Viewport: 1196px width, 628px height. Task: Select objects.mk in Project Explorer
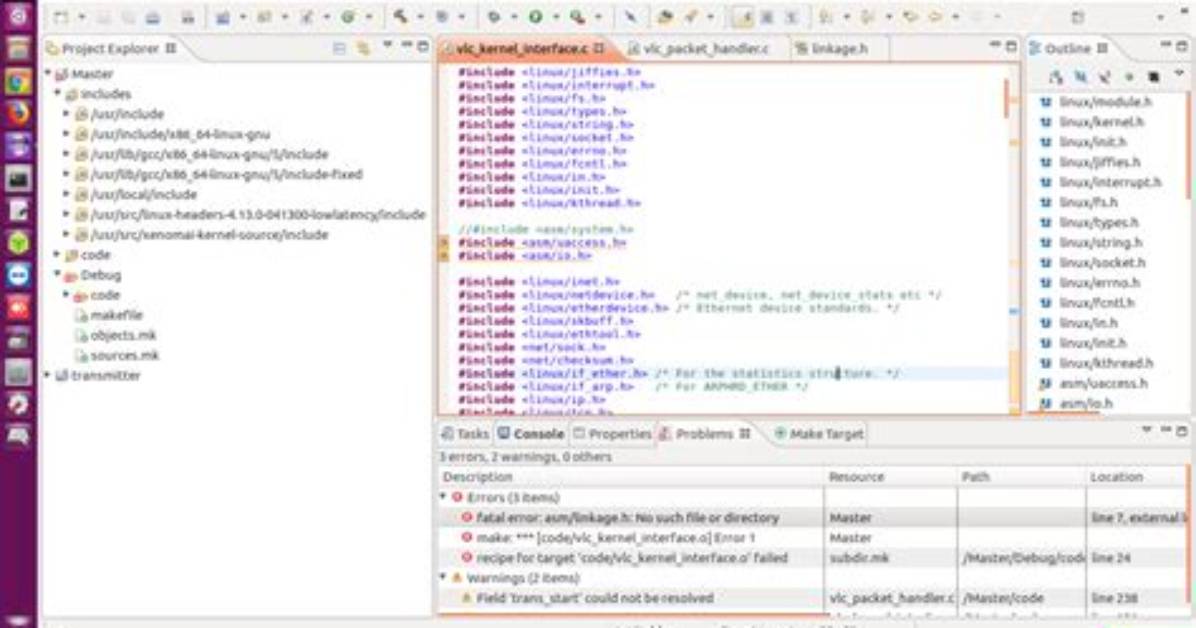123,335
